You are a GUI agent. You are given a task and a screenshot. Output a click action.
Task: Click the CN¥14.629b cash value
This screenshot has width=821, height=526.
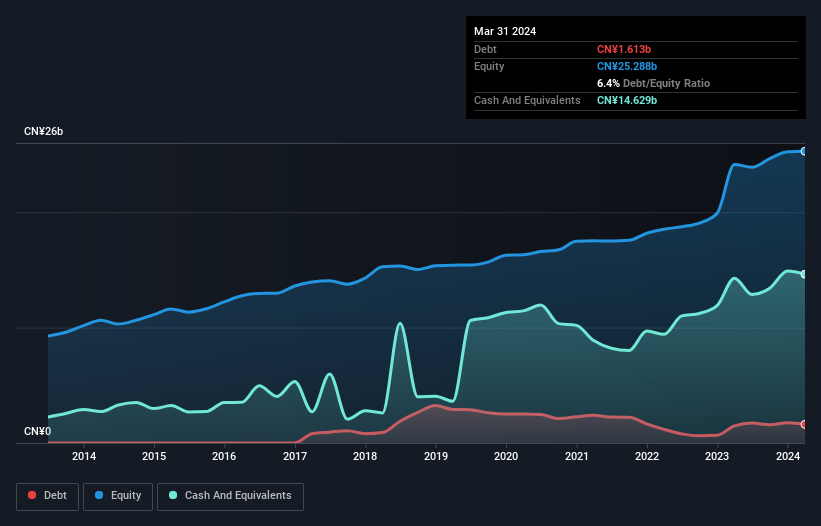click(x=627, y=100)
